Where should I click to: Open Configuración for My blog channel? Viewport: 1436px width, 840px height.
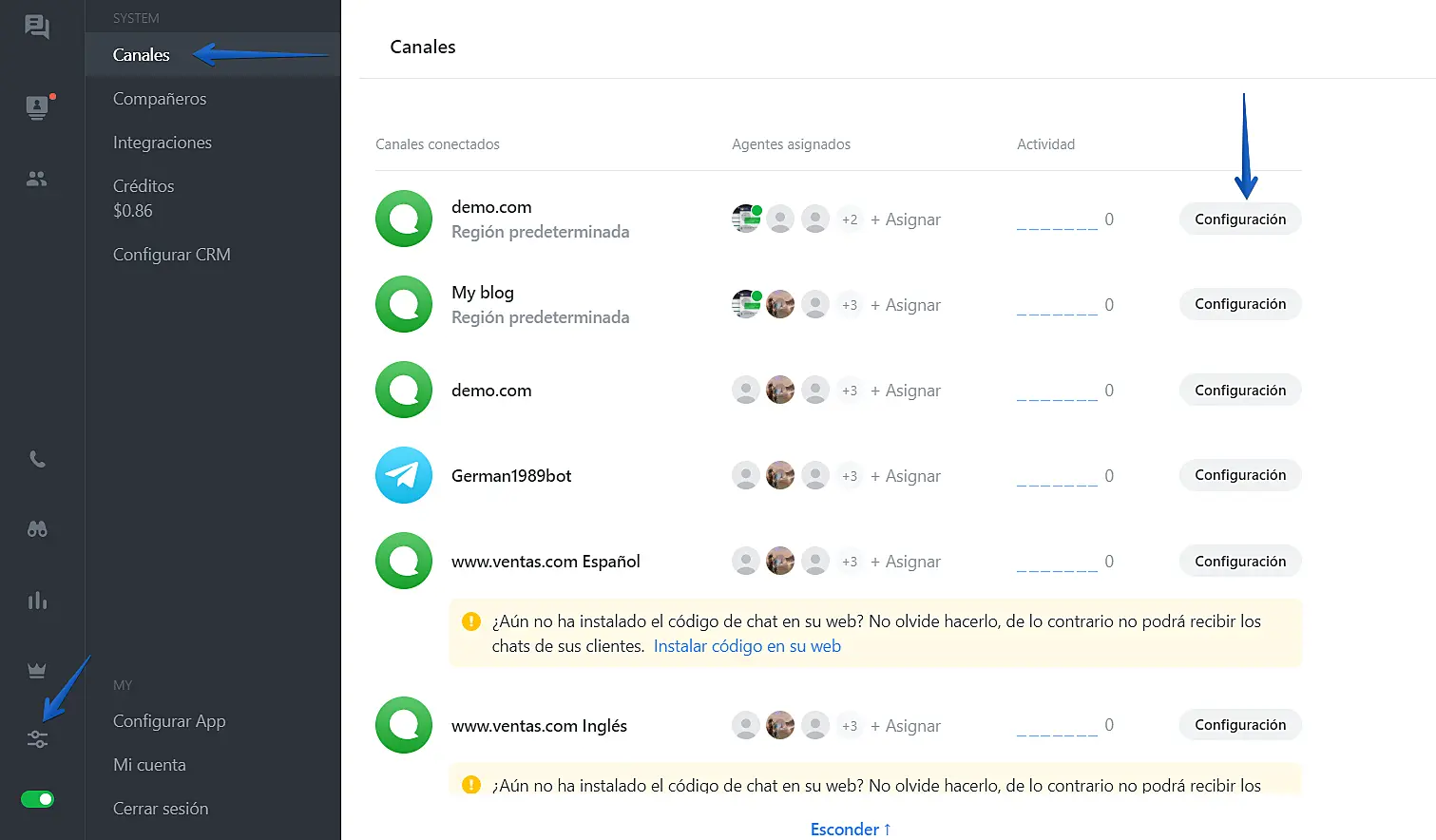click(x=1240, y=304)
